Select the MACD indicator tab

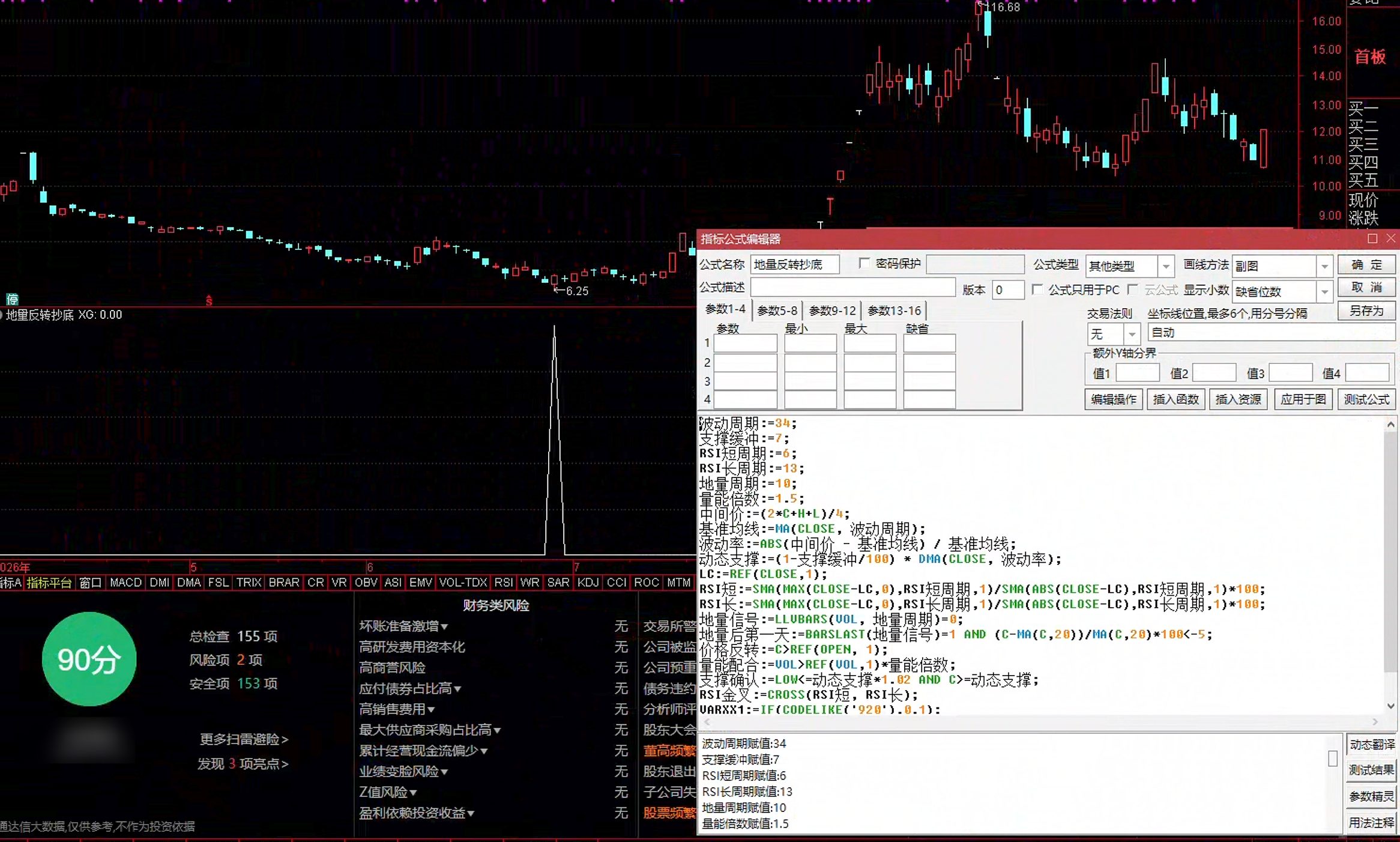click(125, 583)
